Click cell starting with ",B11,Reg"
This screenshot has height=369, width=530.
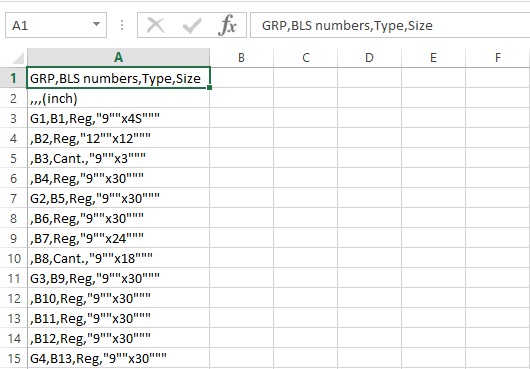point(118,318)
